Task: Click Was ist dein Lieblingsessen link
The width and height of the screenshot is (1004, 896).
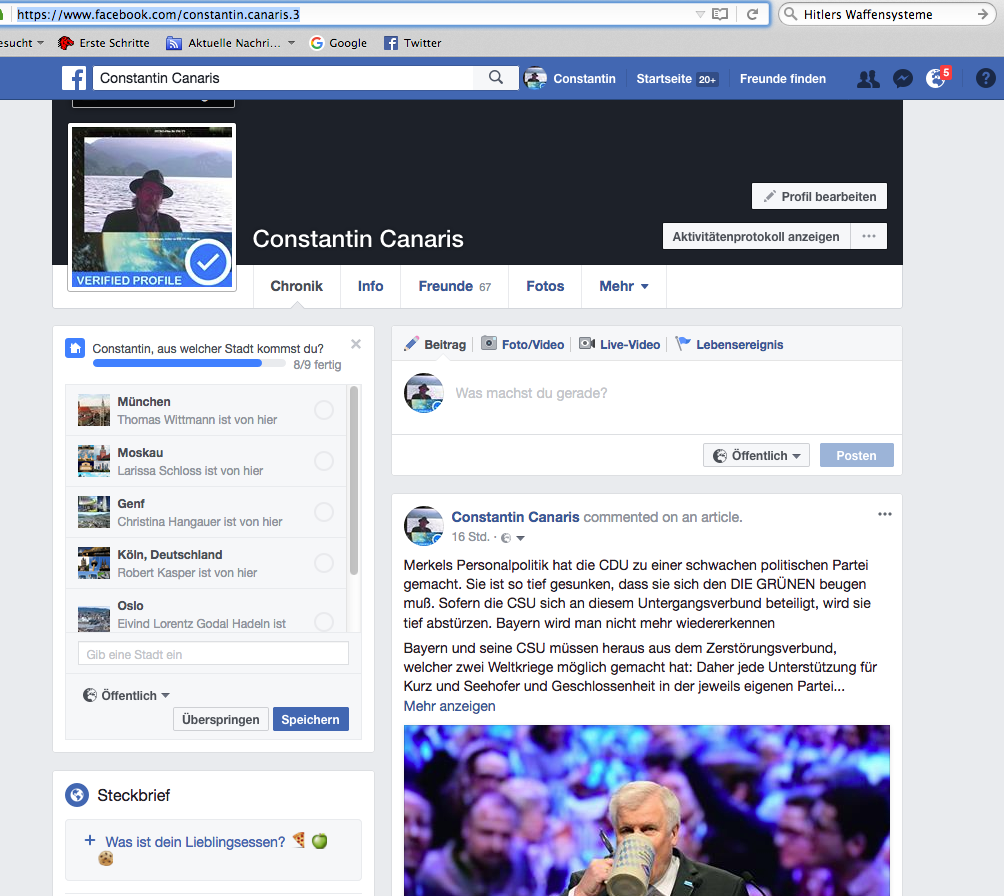Action: pyautogui.click(x=195, y=842)
